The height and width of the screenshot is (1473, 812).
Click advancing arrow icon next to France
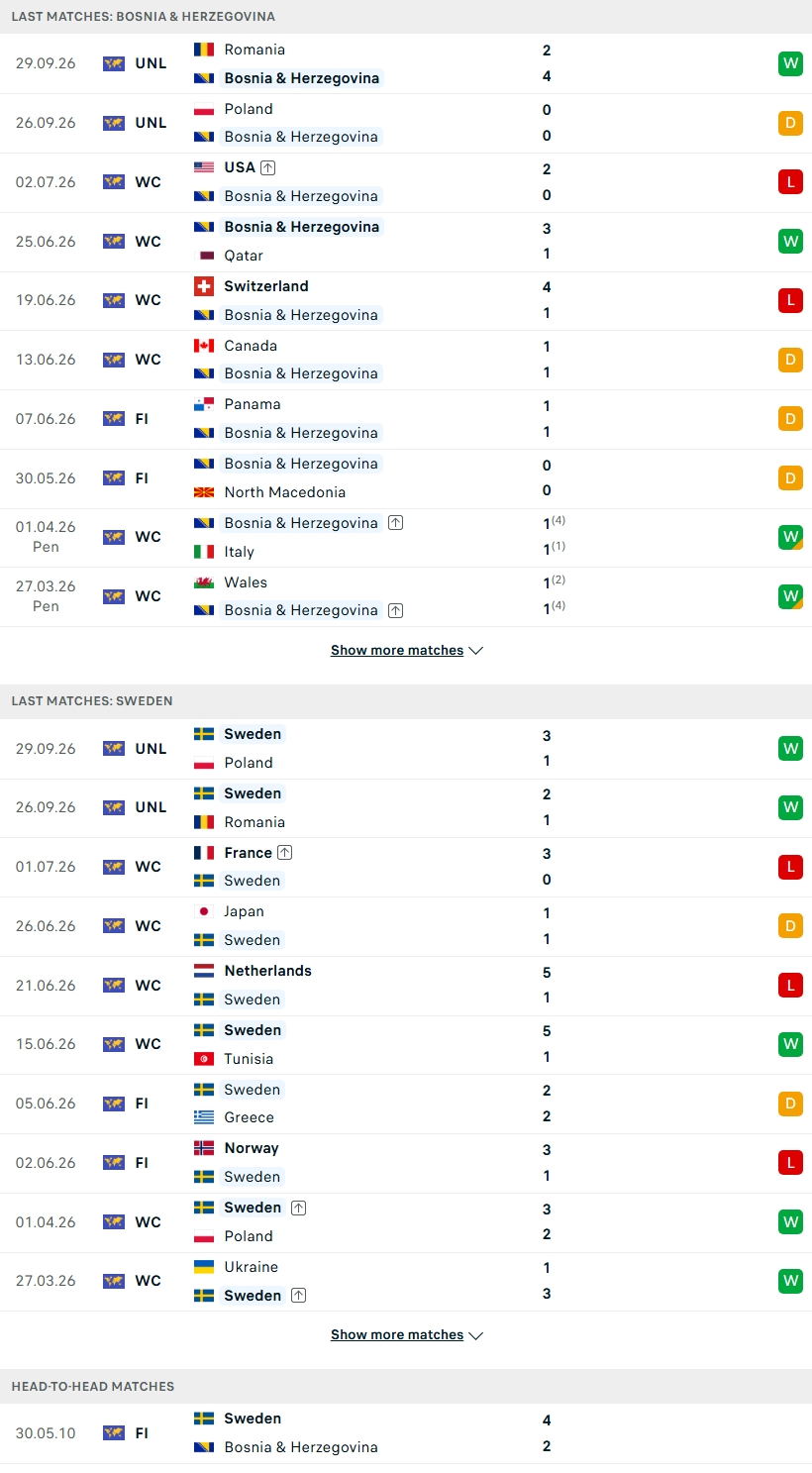tap(285, 853)
